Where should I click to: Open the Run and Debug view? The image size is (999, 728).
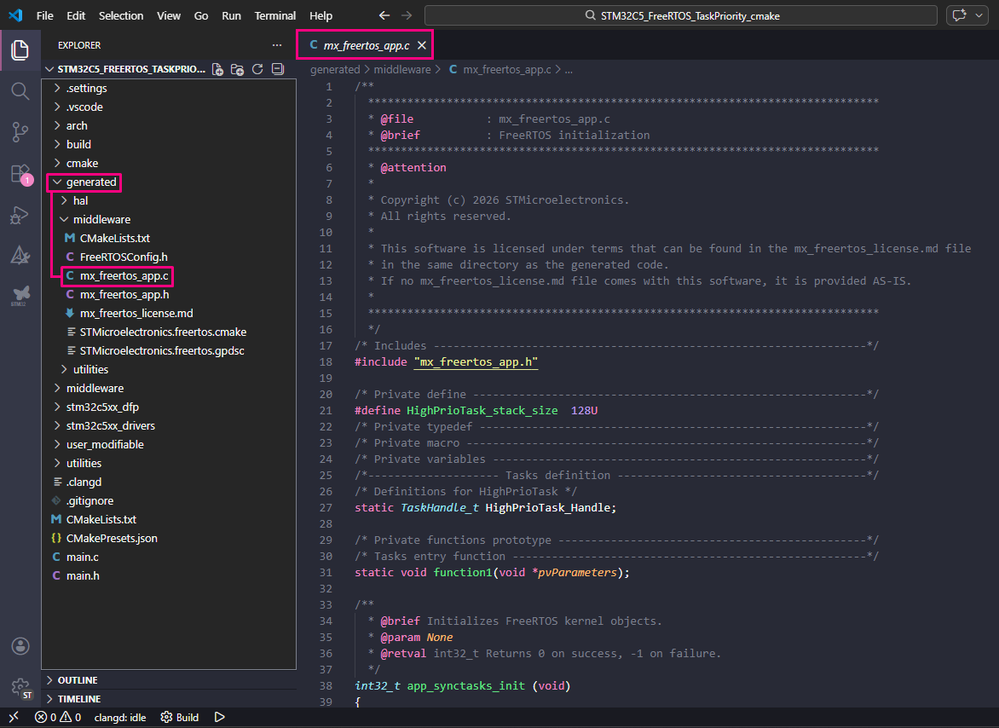coord(20,215)
